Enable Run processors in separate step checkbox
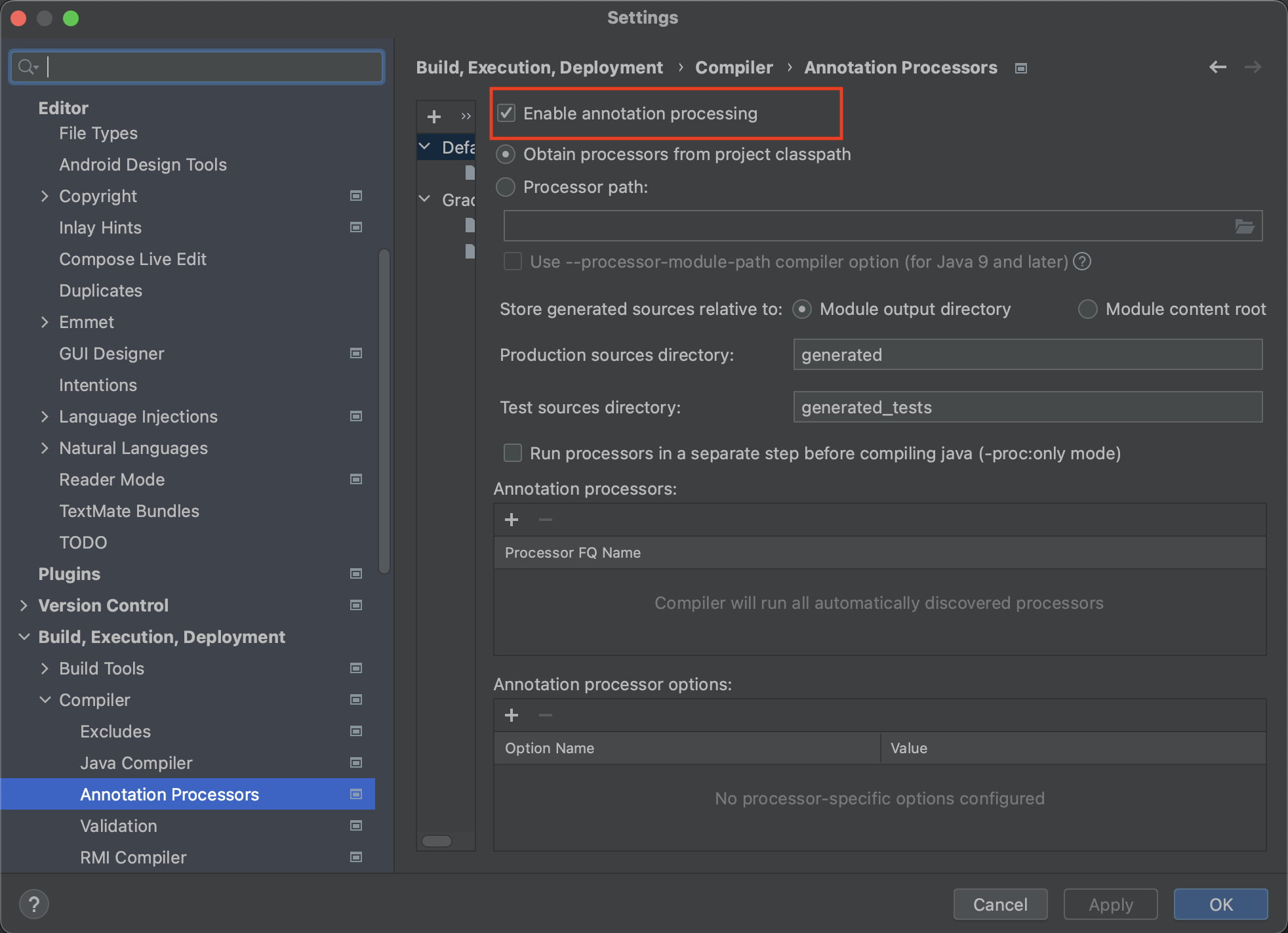 pyautogui.click(x=512, y=453)
